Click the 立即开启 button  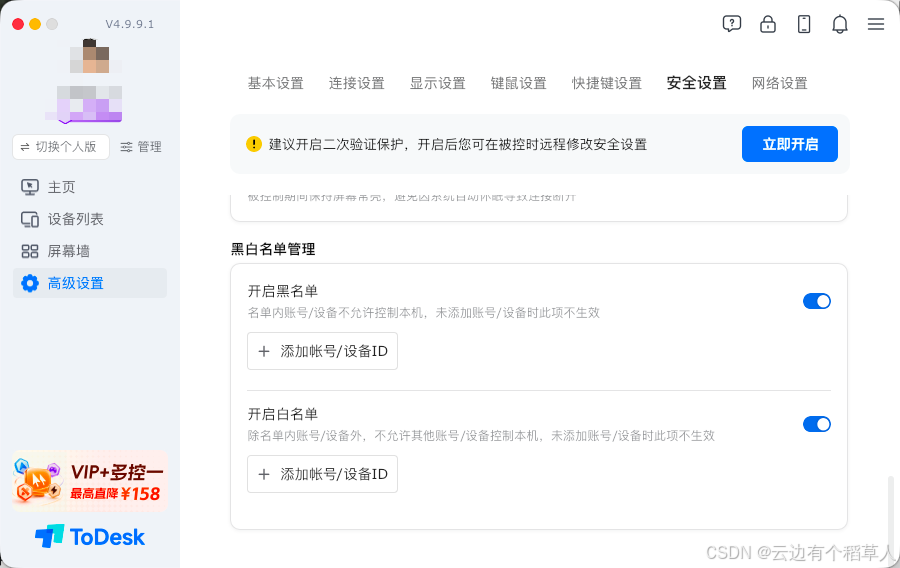(x=790, y=144)
